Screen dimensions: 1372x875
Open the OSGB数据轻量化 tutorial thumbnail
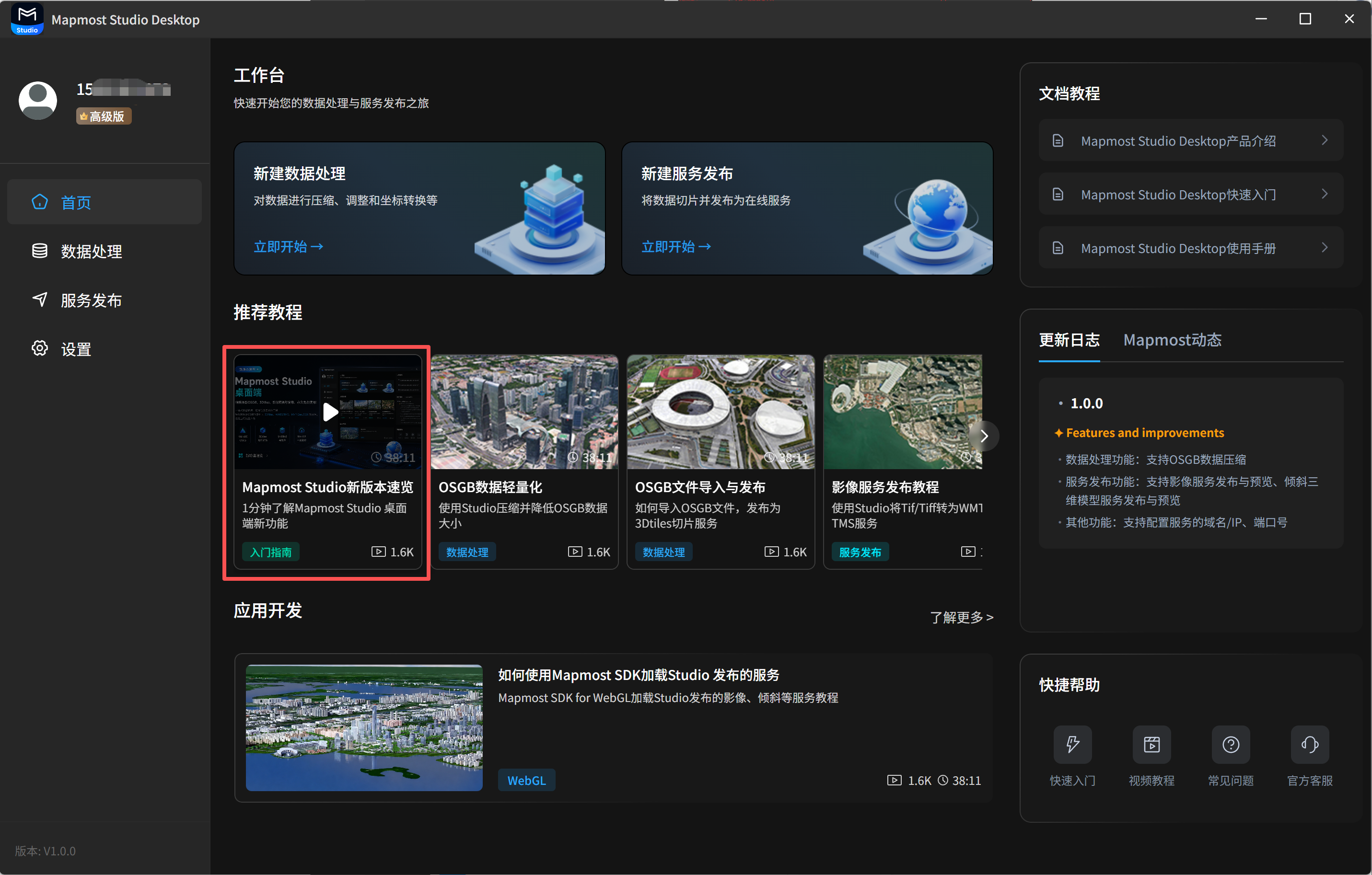point(524,412)
